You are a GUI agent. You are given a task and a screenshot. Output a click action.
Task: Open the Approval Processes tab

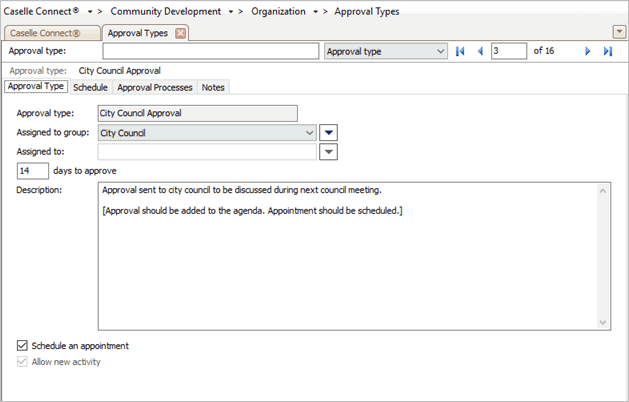154,87
